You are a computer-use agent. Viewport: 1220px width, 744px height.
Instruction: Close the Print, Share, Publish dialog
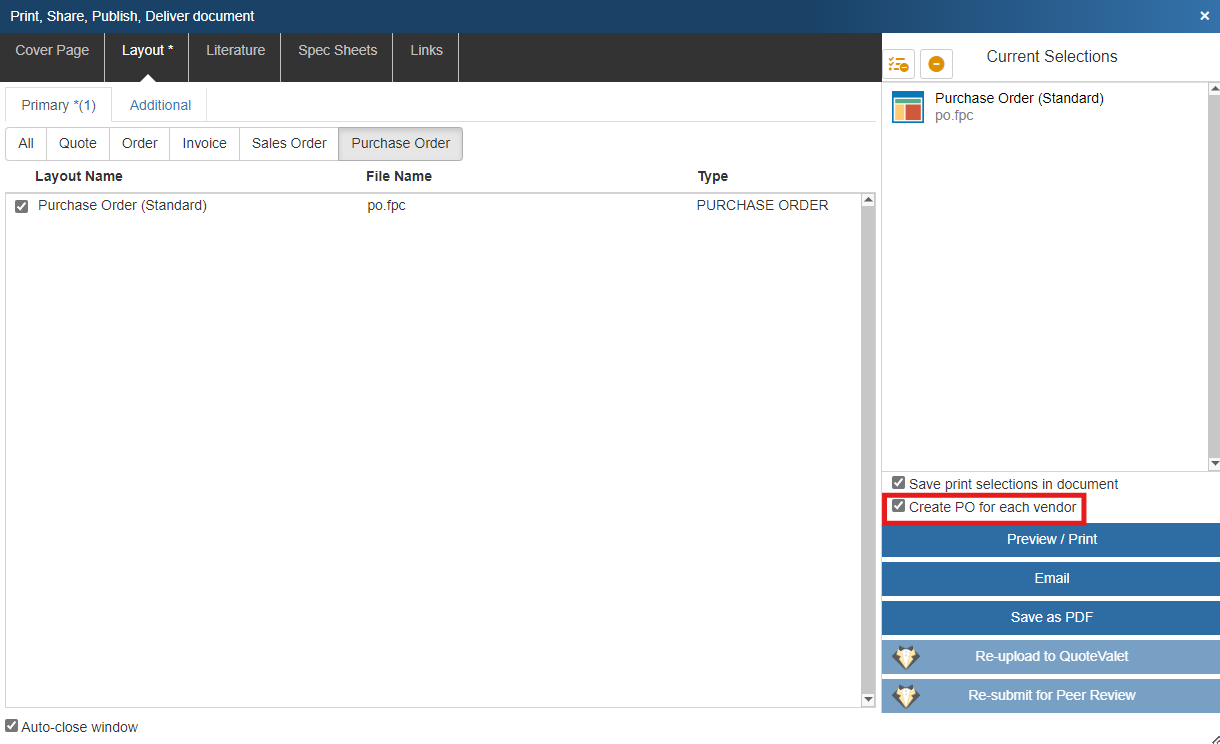click(x=1205, y=16)
